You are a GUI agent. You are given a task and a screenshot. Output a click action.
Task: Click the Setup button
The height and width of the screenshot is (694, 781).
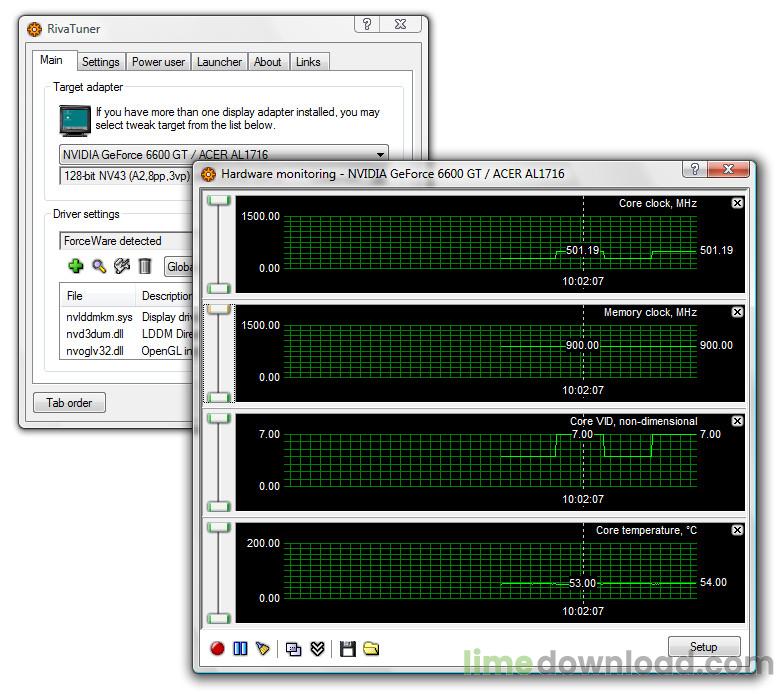[x=703, y=647]
